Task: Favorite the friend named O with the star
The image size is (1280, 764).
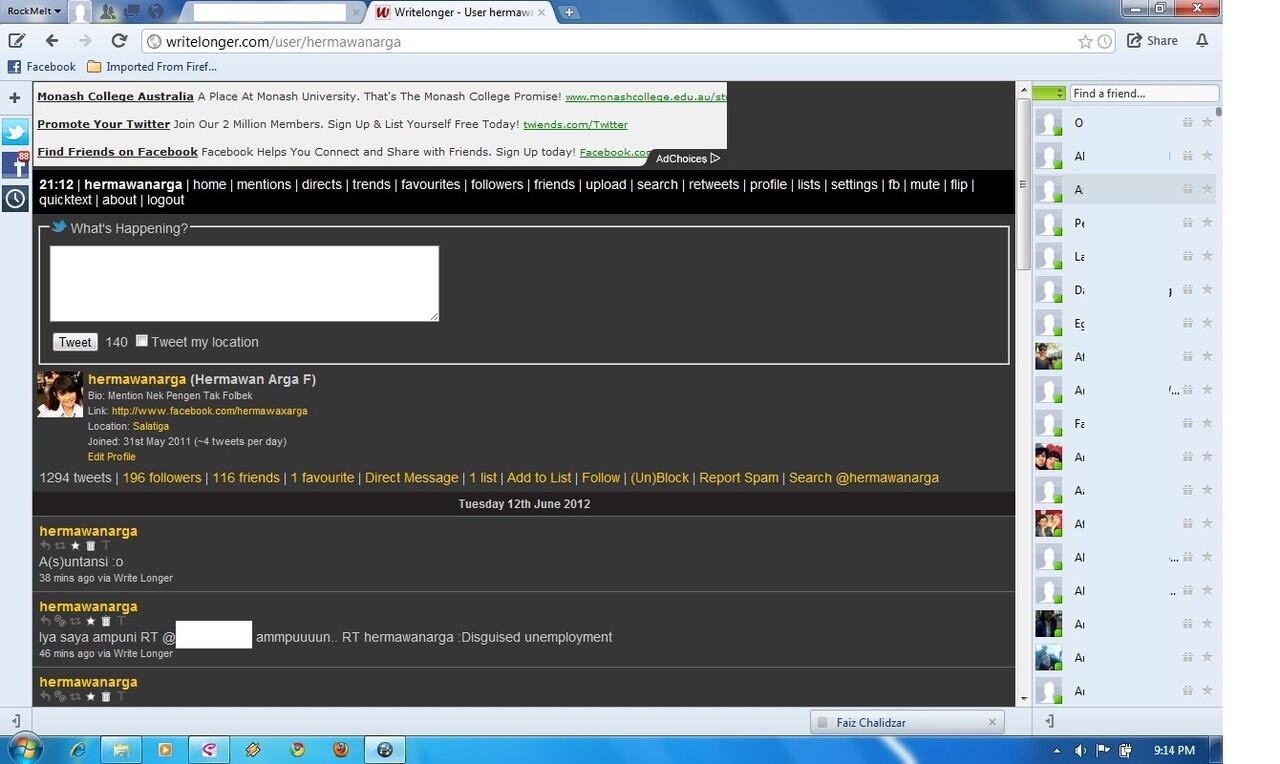Action: tap(1207, 123)
